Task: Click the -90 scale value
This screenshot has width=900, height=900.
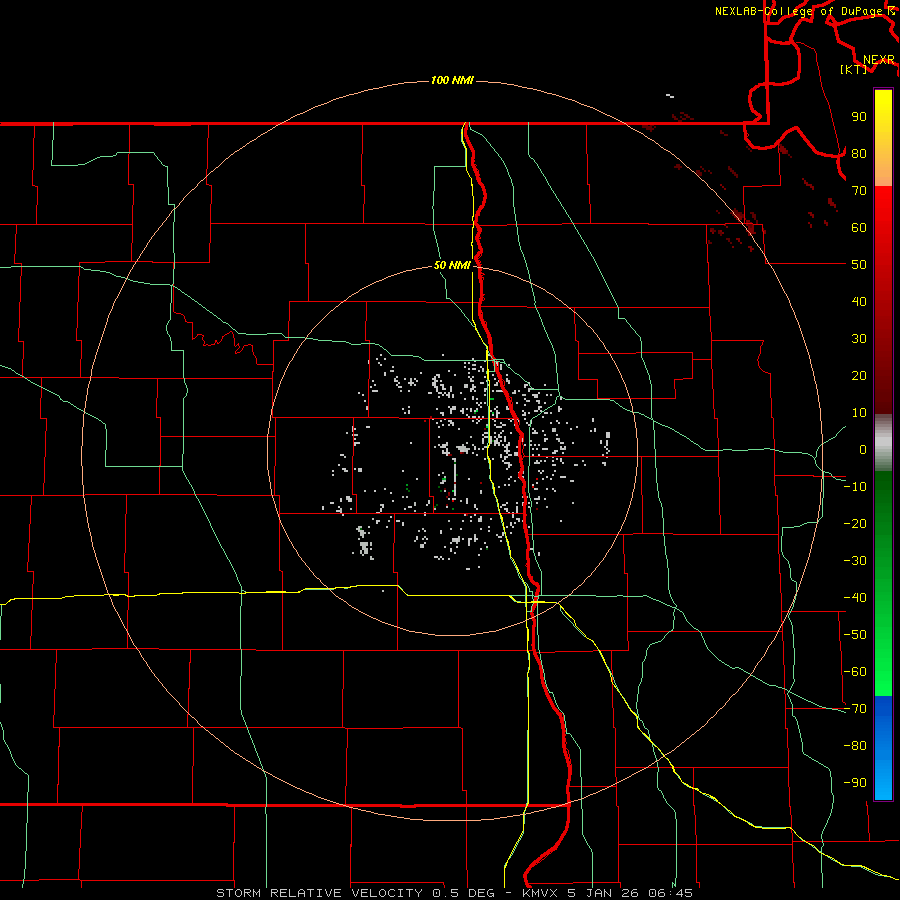Action: [x=855, y=783]
